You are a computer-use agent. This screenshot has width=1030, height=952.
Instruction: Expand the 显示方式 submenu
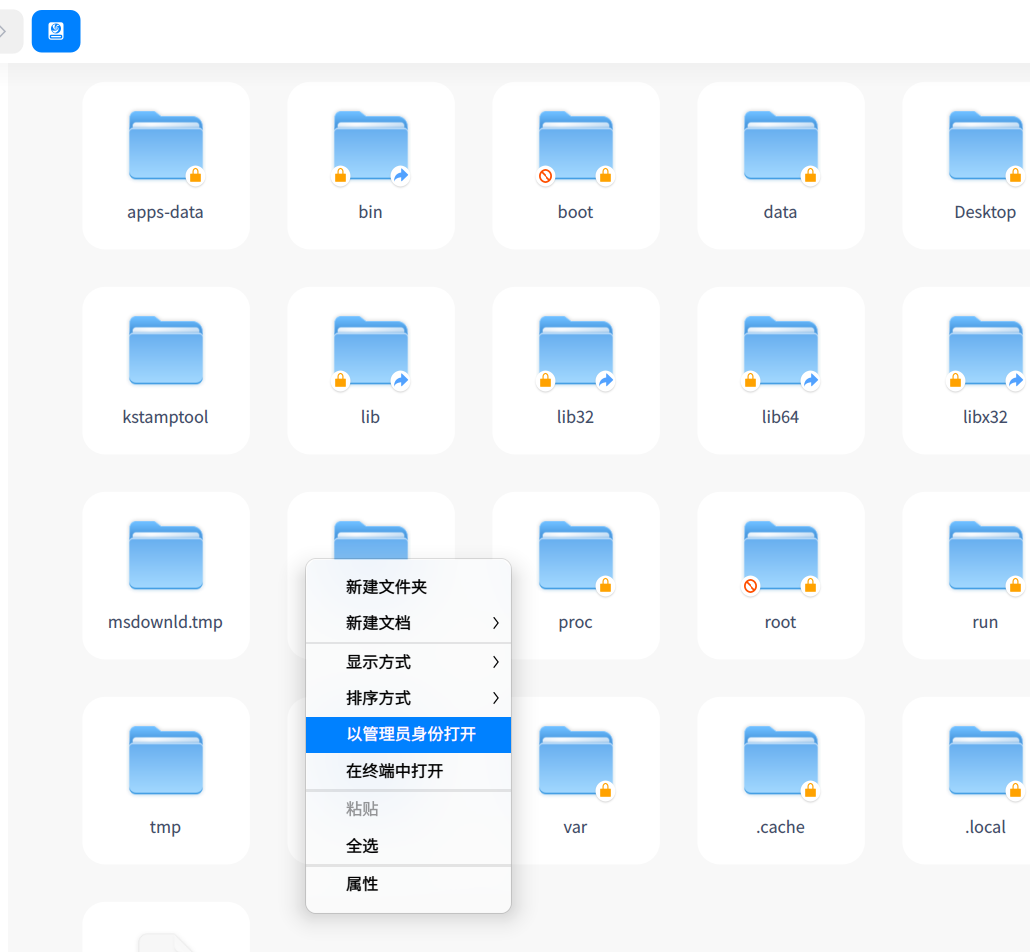click(x=408, y=662)
